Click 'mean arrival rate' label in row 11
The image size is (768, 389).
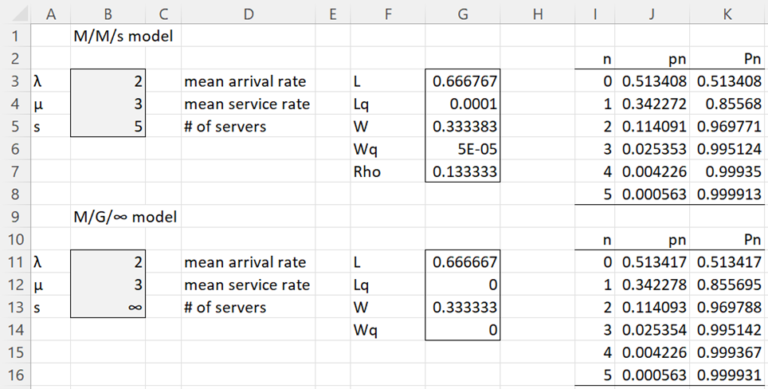click(x=245, y=262)
